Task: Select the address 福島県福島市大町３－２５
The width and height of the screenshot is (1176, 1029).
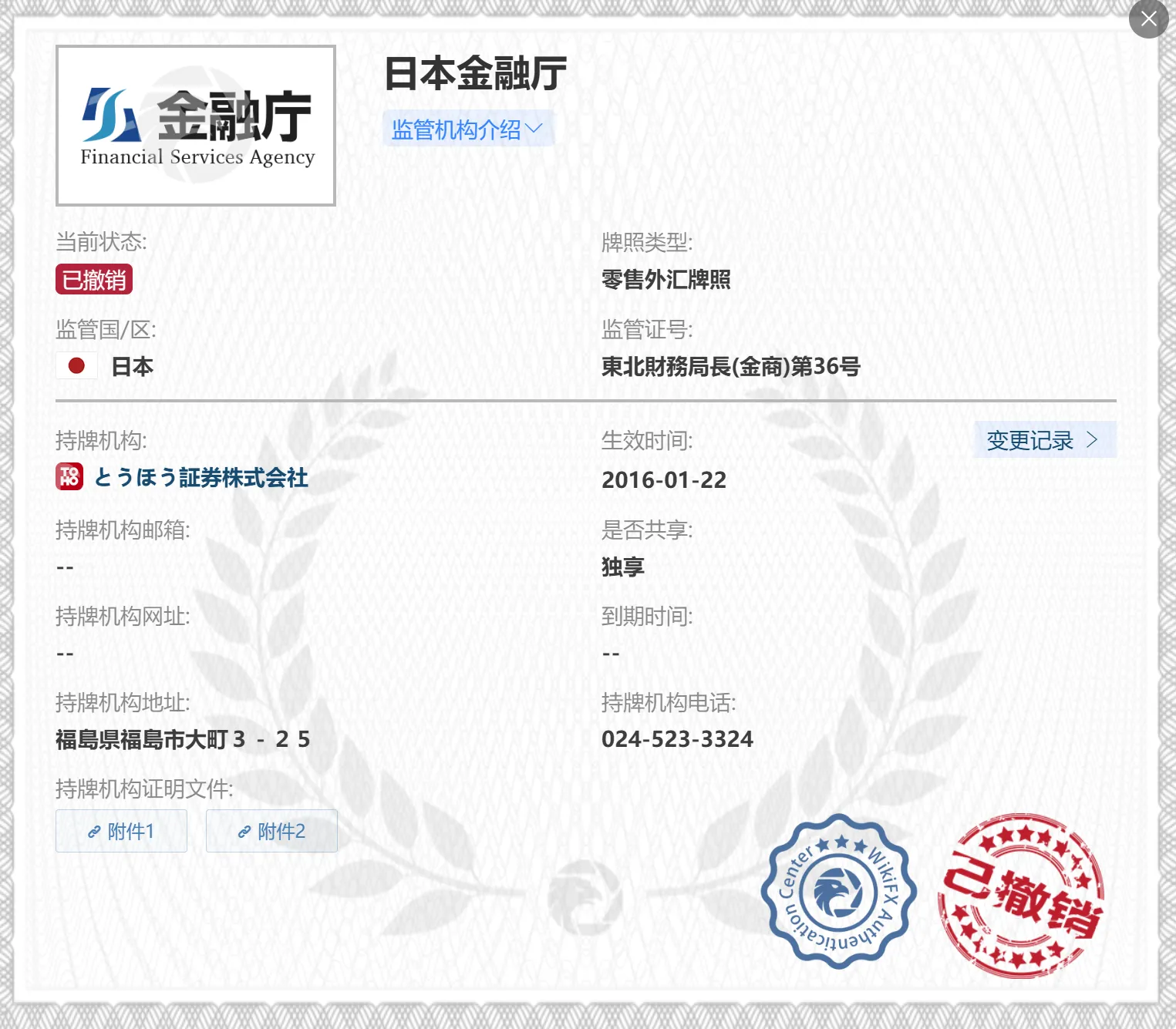Action: [183, 739]
